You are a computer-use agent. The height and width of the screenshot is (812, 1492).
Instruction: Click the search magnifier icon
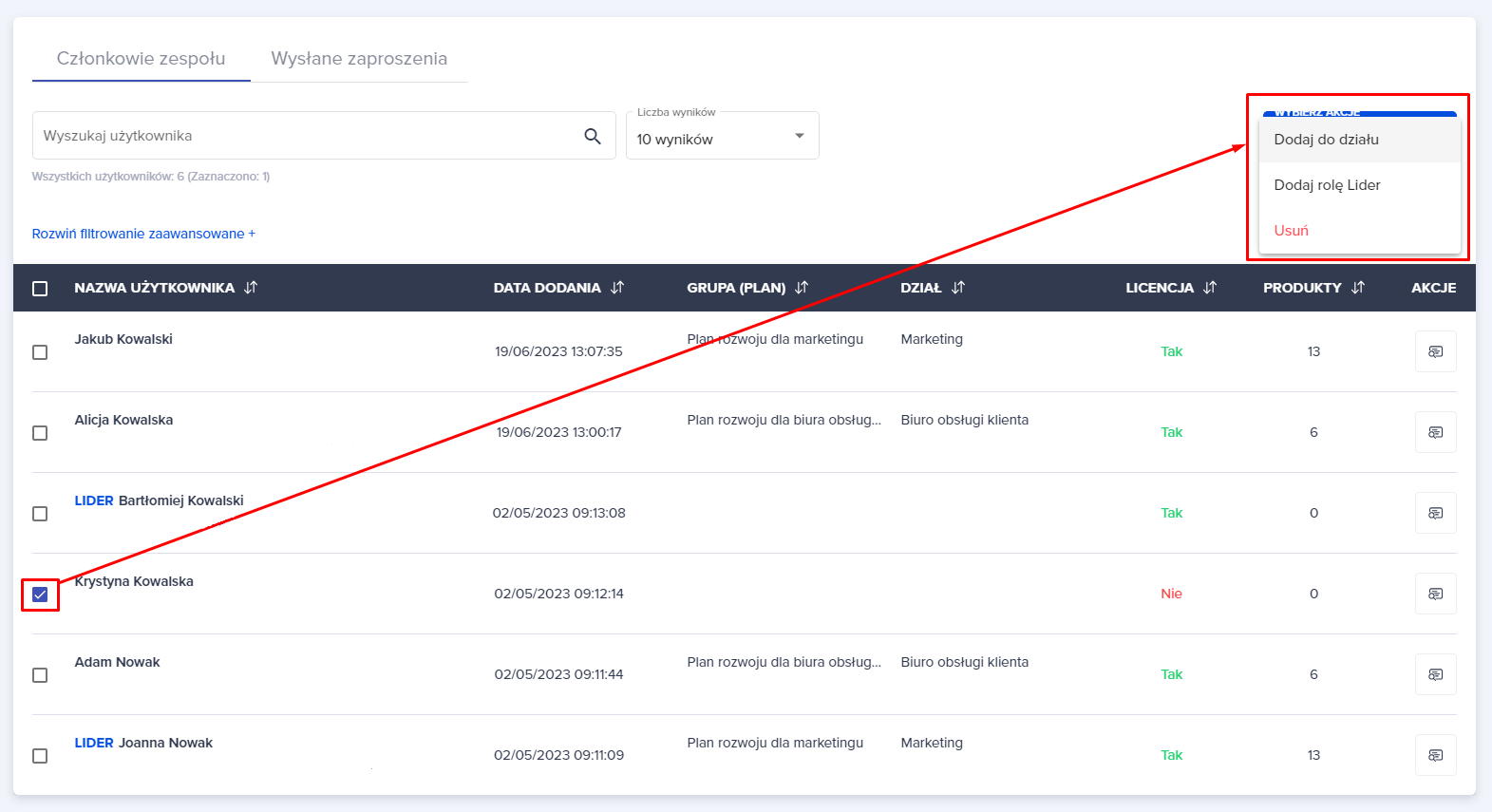pos(593,136)
